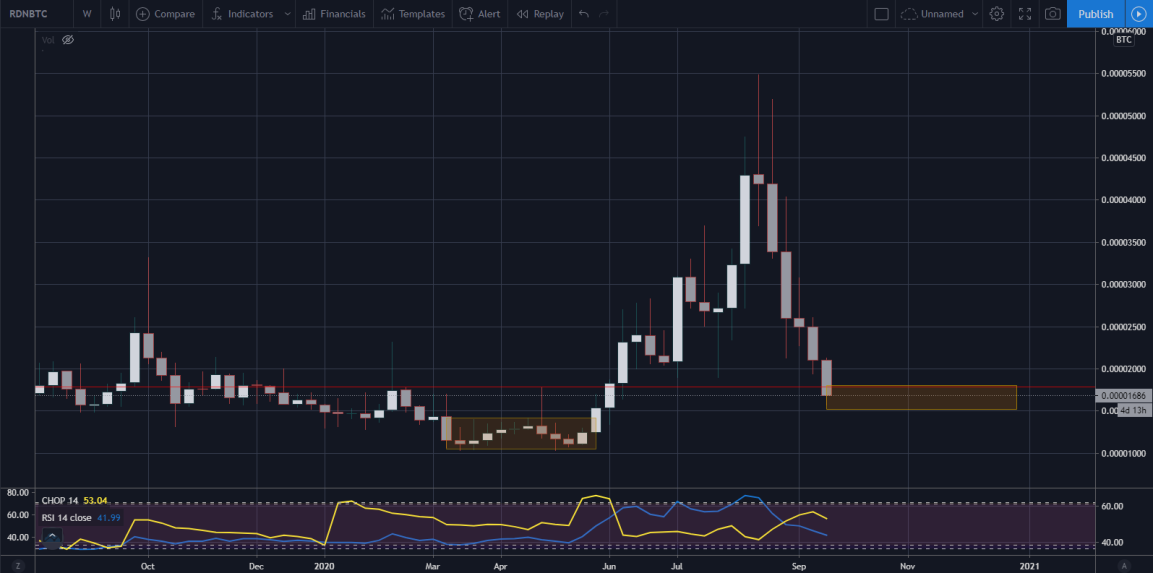The height and width of the screenshot is (573, 1153).
Task: Click the Sep label on time axis
Action: 799,566
